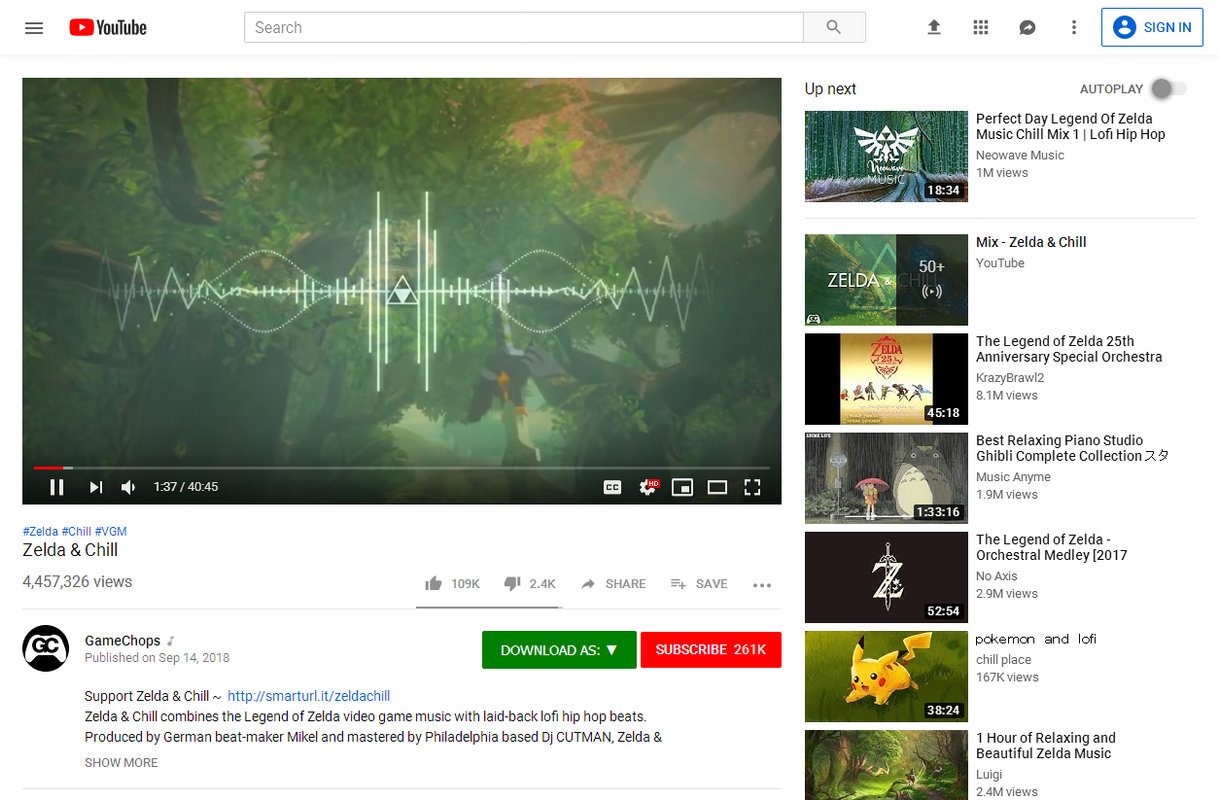1220x800 pixels.
Task: Click the '4,457,326 views' count
Action: point(77,582)
